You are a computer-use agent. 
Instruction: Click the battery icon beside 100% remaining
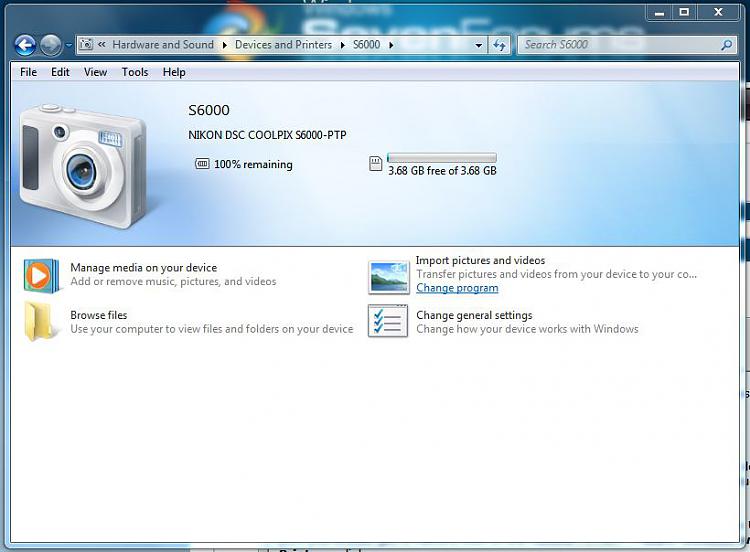tap(202, 164)
